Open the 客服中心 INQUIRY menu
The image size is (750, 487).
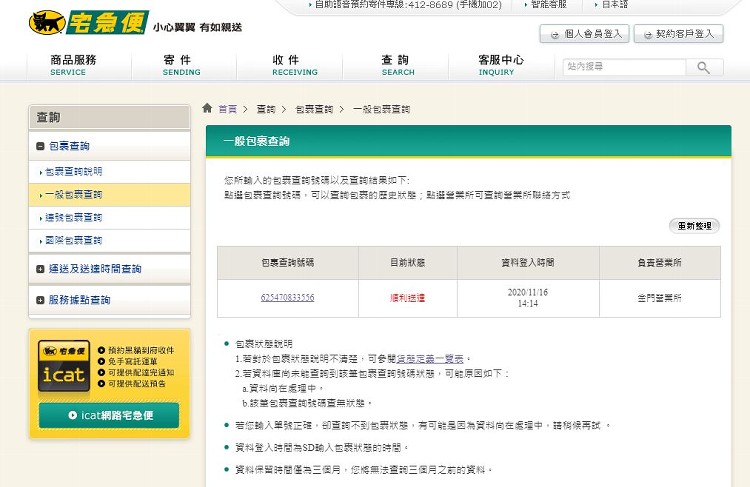click(501, 66)
